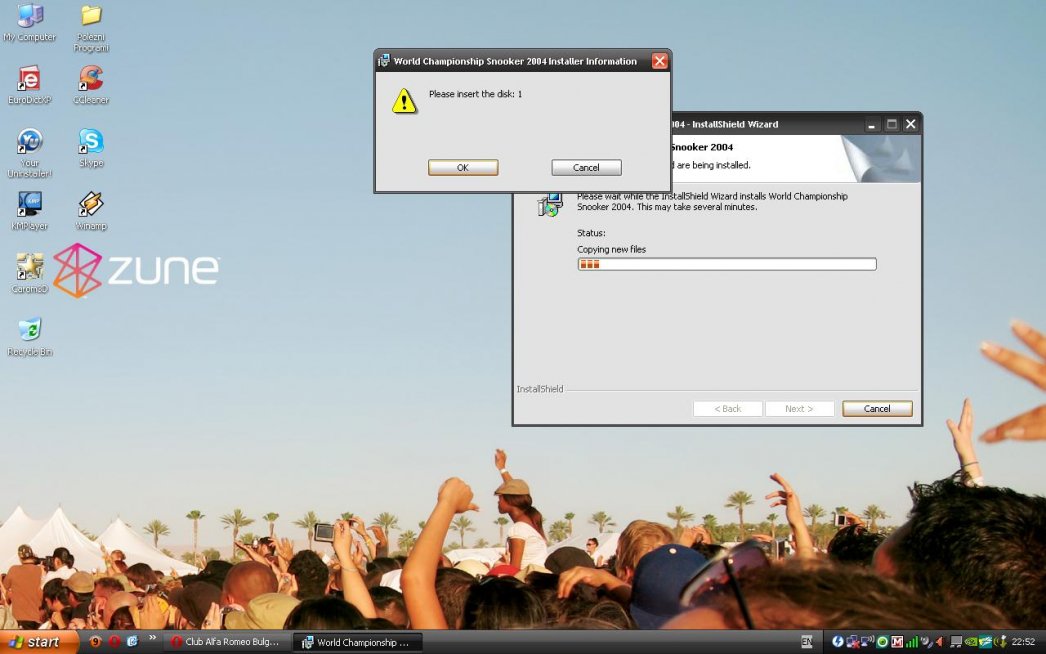Screen dimensions: 1046x654
Task: Close the Installer Information dialog
Action: pos(659,61)
